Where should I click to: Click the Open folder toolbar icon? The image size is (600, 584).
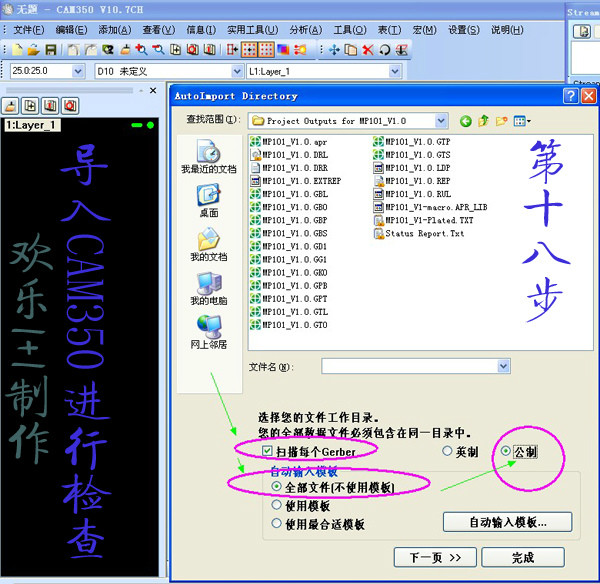[34, 50]
